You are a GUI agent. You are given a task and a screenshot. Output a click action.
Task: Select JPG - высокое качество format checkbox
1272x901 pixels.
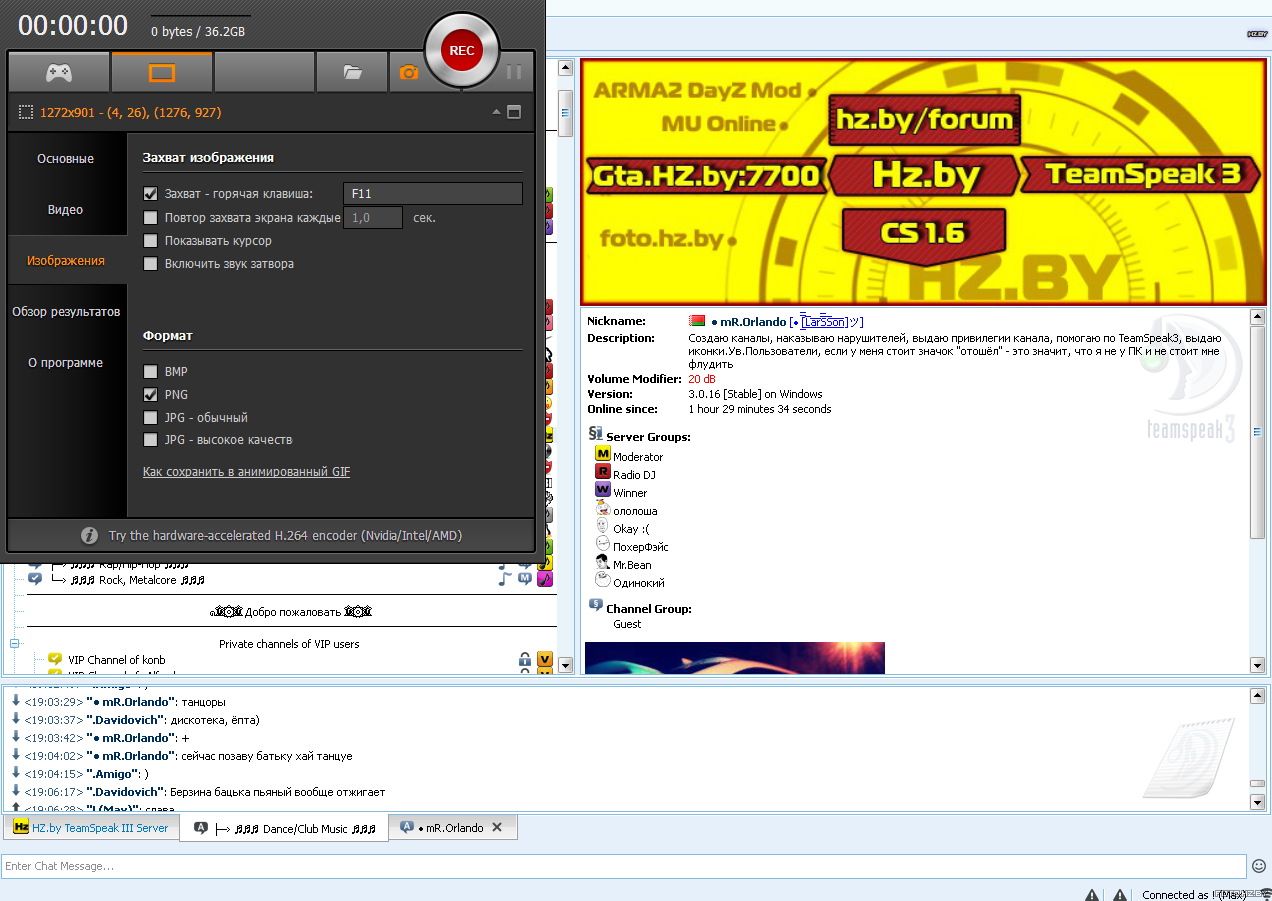[150, 440]
